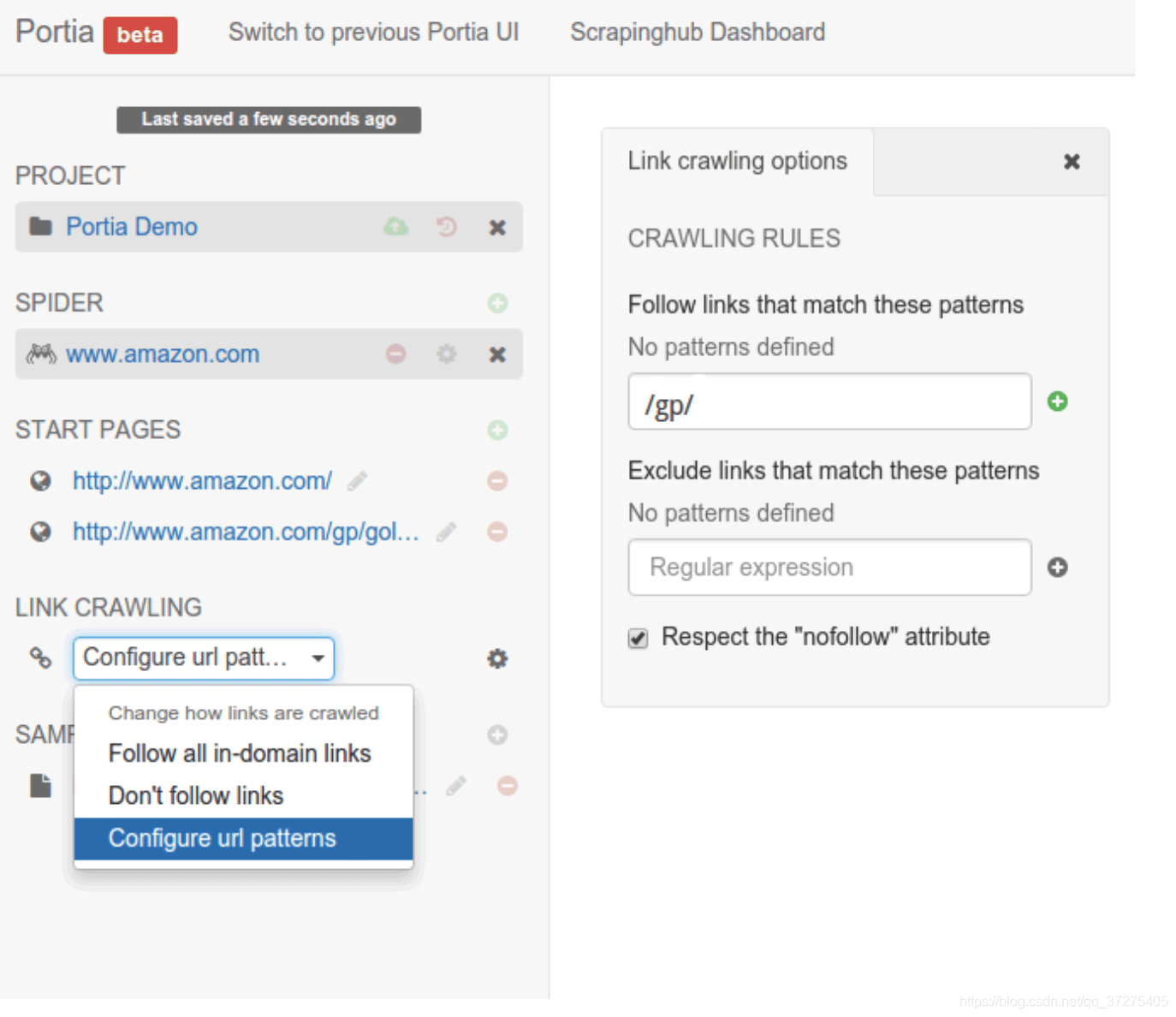The image size is (1176, 1017).
Task: Click Switch to previous Portia UI link
Action: pyautogui.click(x=373, y=33)
